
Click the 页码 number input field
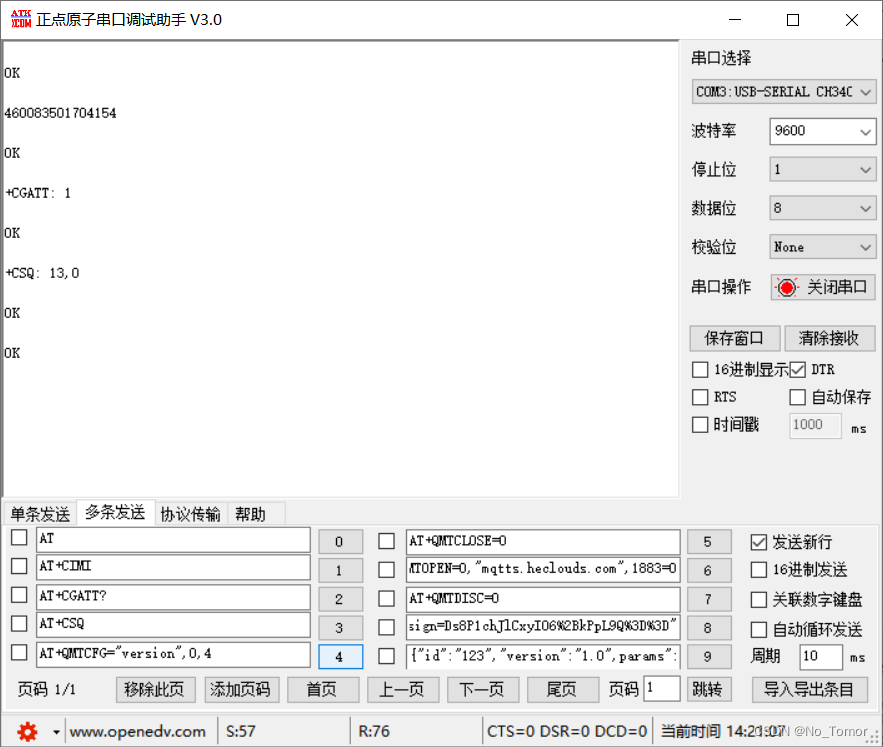[662, 689]
